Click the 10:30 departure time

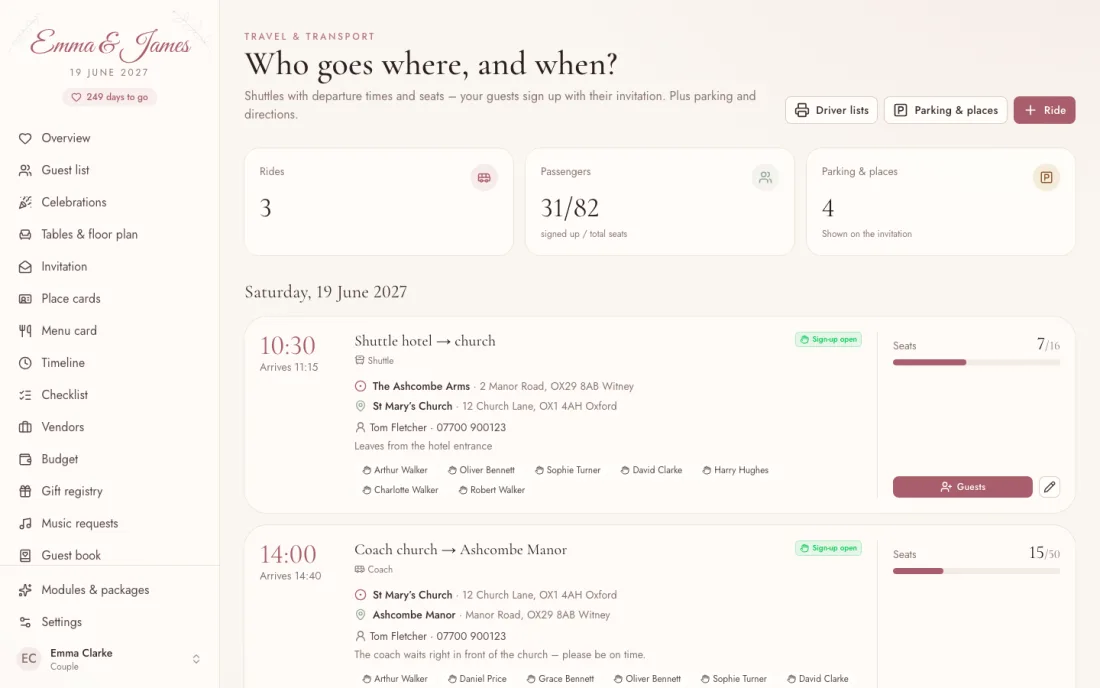[288, 346]
